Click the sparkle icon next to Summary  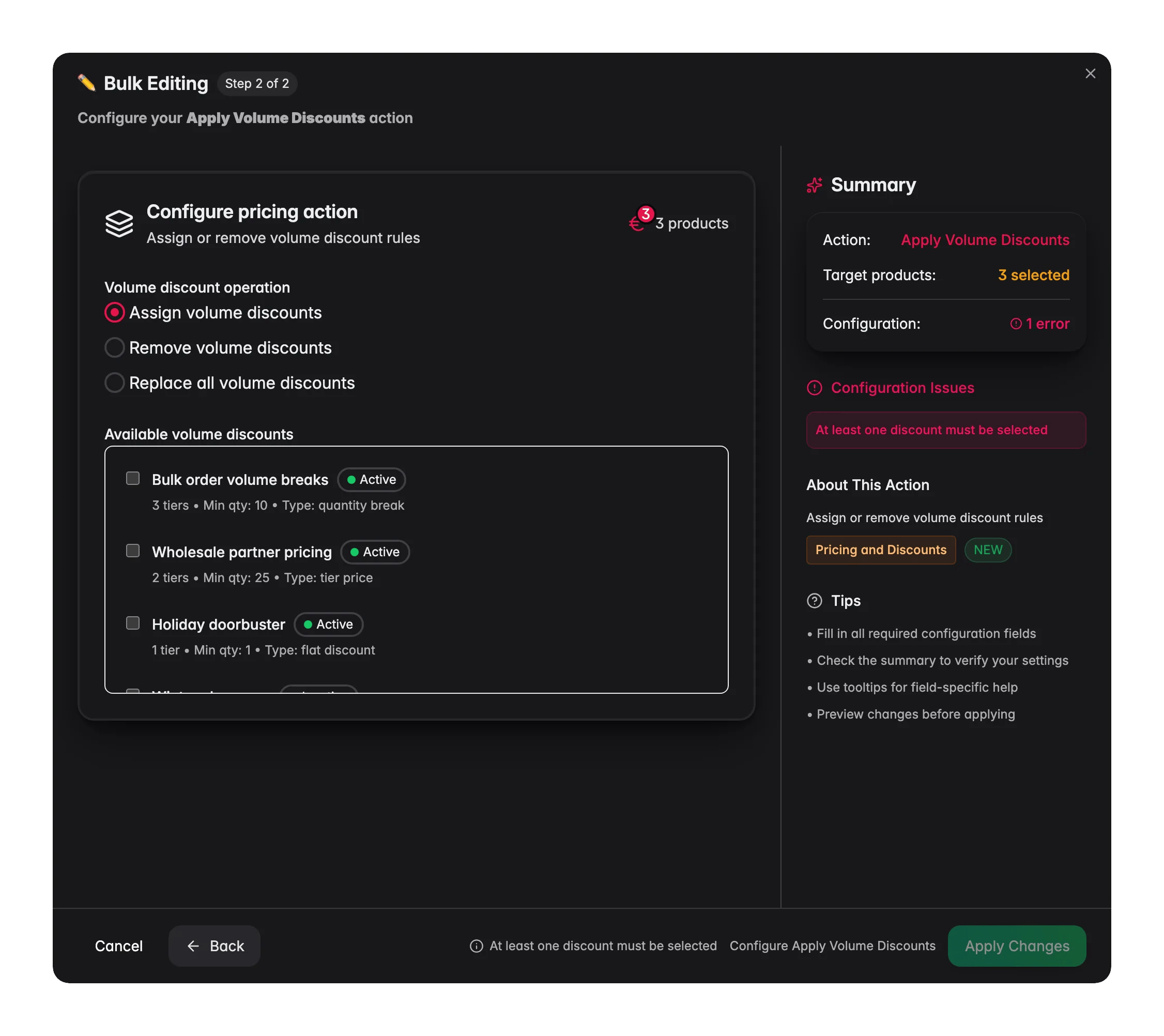pyautogui.click(x=815, y=185)
